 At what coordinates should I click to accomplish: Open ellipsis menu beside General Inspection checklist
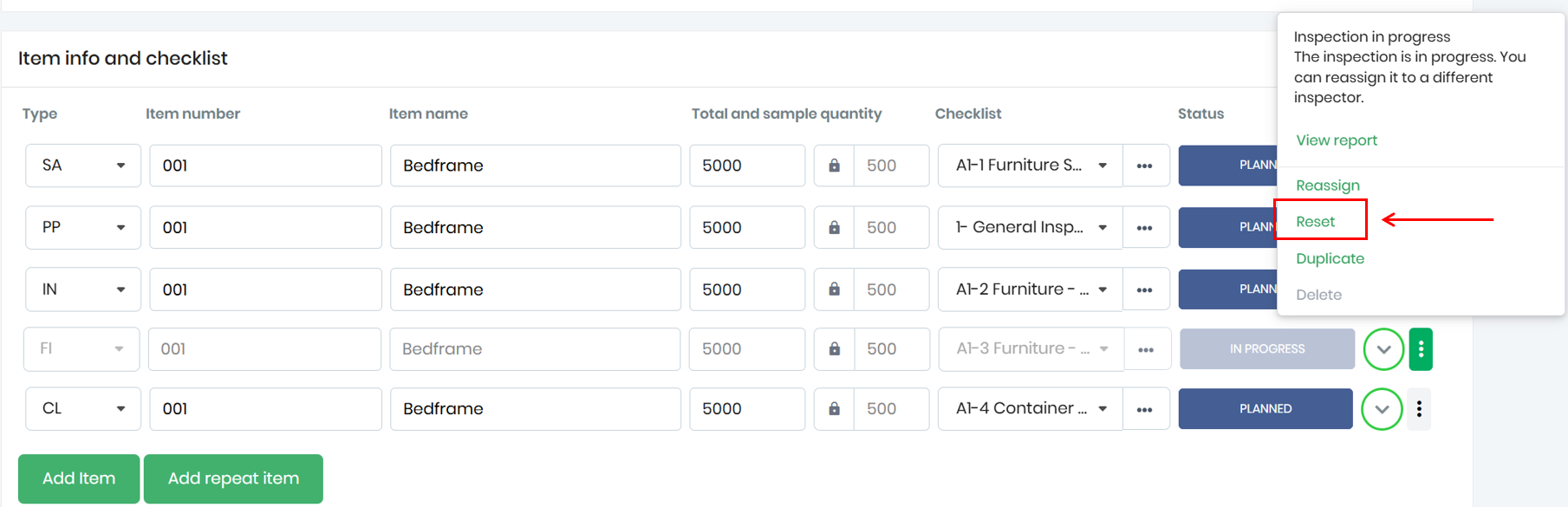pyautogui.click(x=1144, y=228)
